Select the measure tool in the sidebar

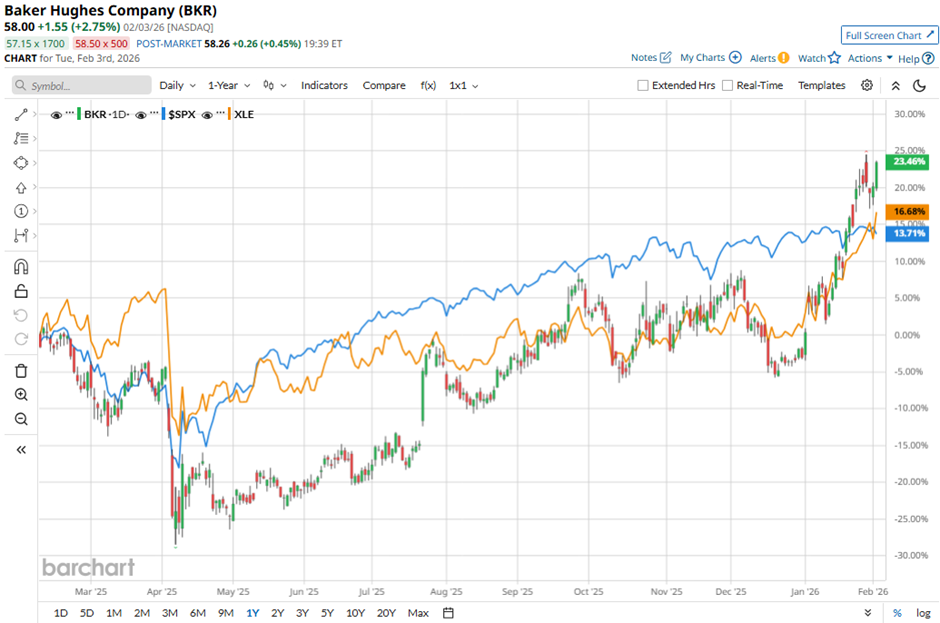click(22, 236)
